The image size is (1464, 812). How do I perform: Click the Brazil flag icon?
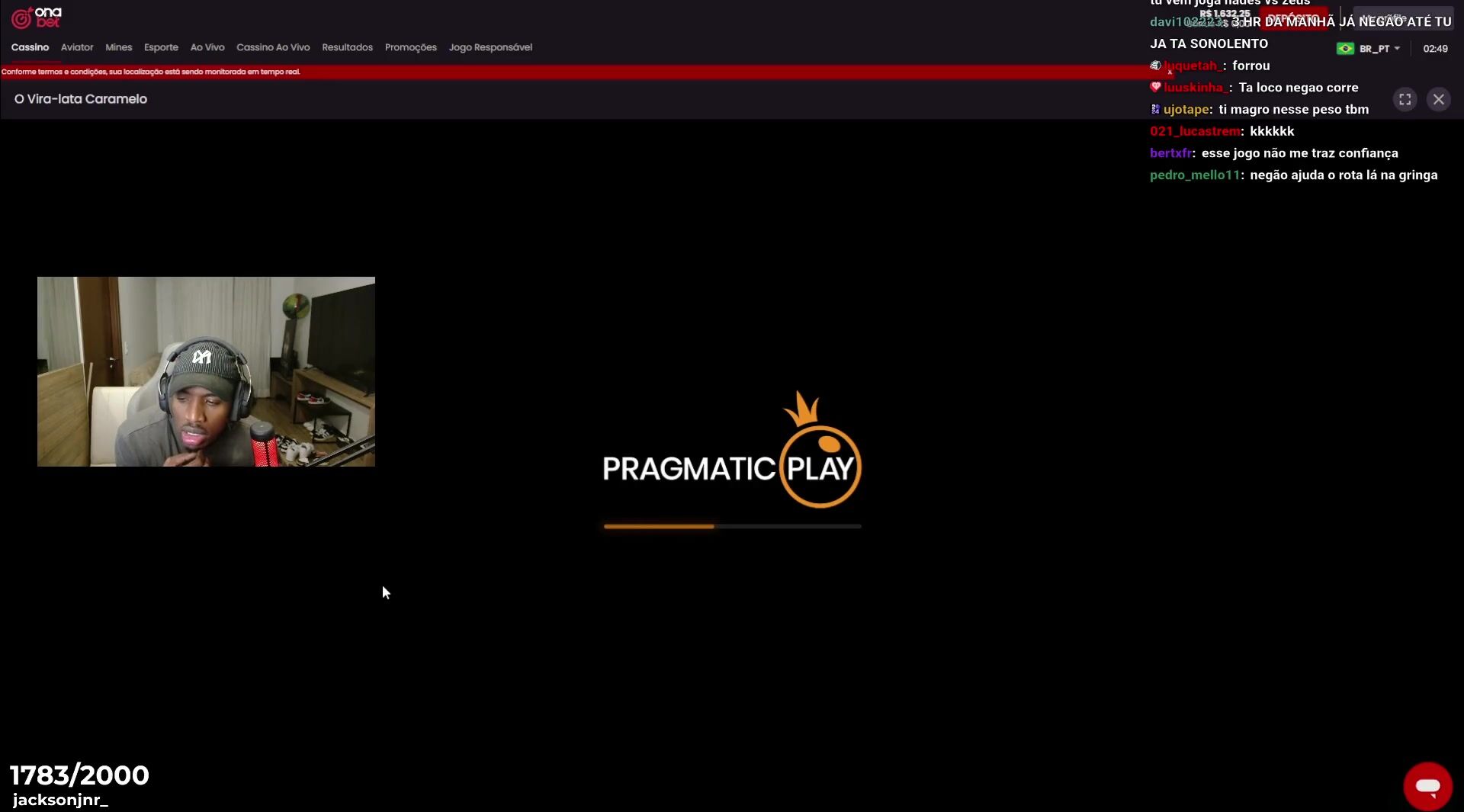pos(1345,49)
